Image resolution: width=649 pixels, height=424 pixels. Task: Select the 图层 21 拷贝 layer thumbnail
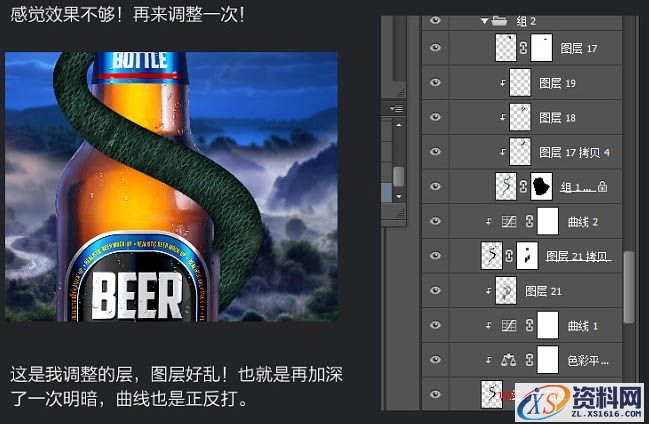tap(492, 255)
